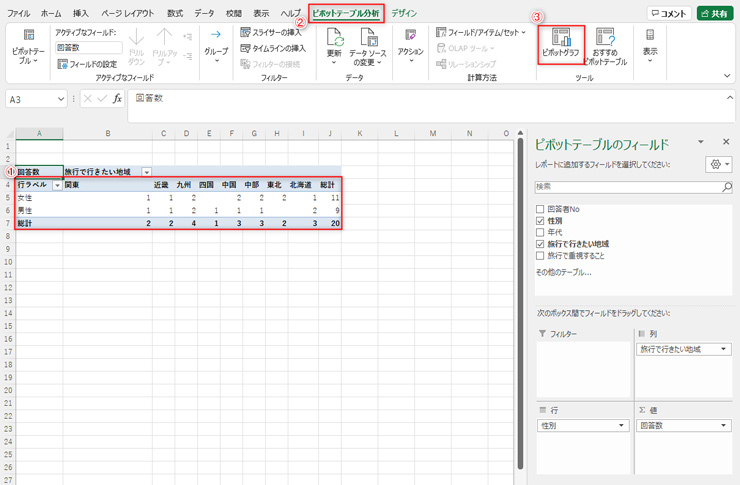The height and width of the screenshot is (485, 740).
Task: Switch to the デザイン ribbon tab
Action: (x=404, y=13)
